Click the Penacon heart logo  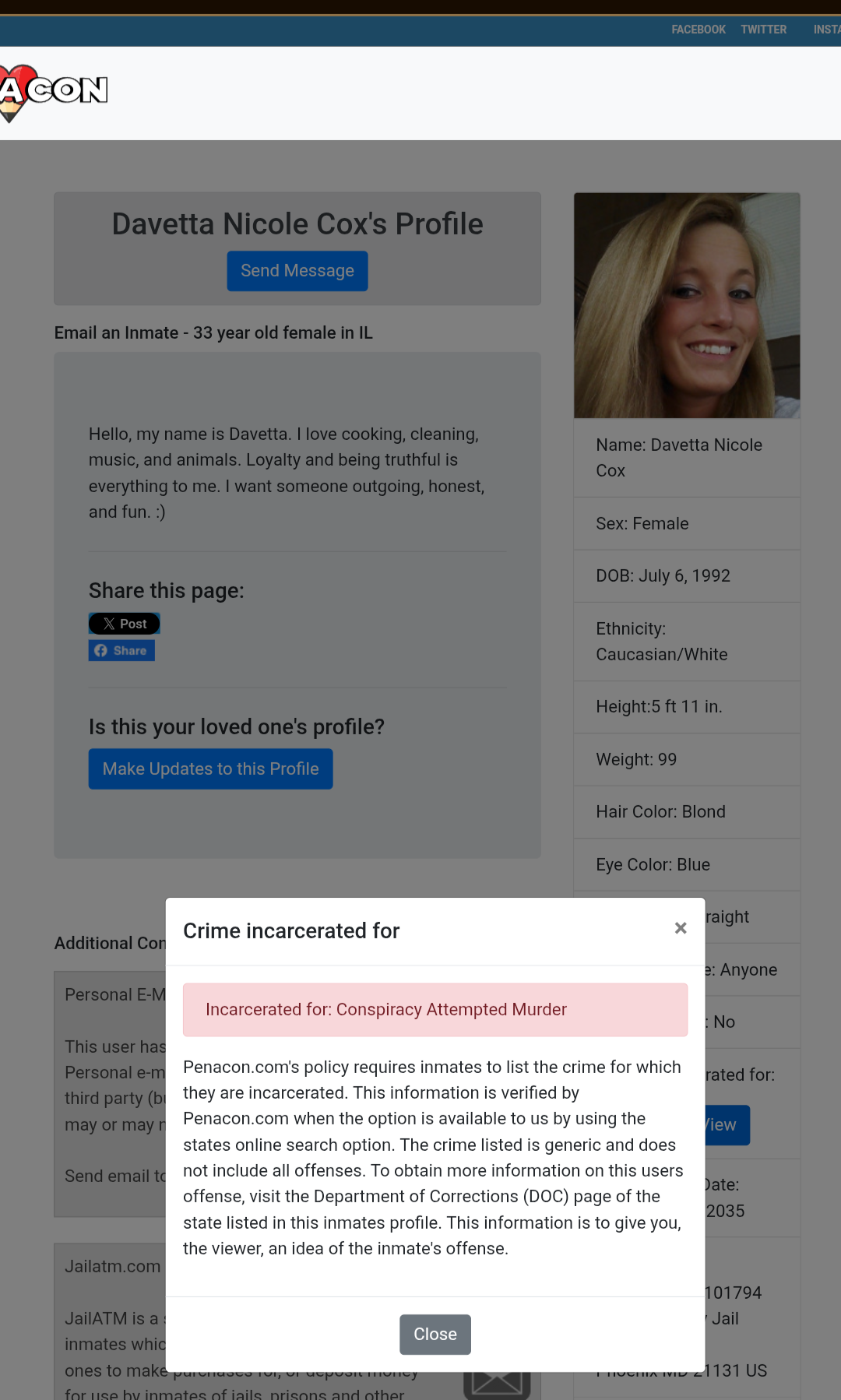[x=53, y=93]
